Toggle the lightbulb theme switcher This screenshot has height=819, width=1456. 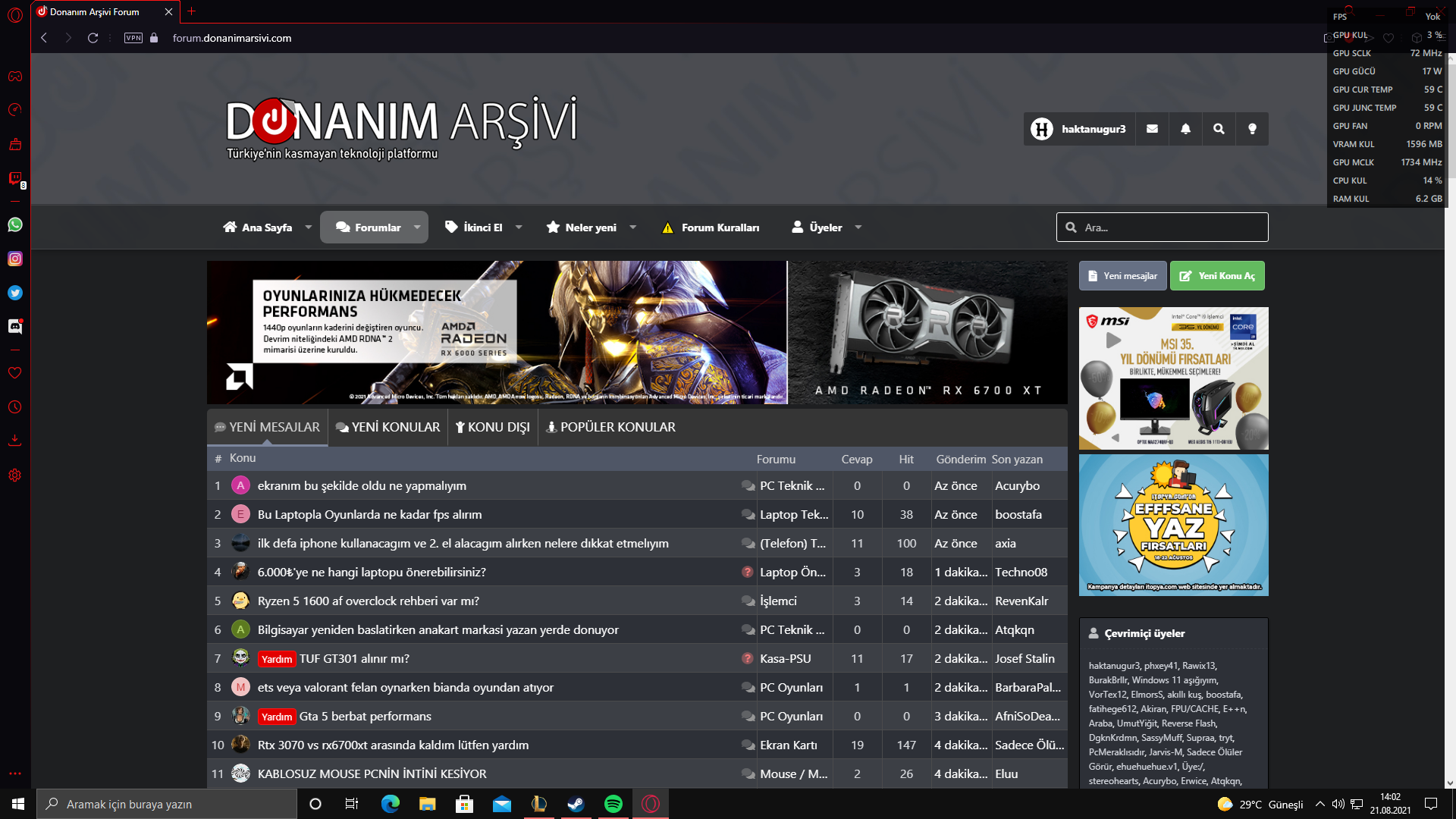[x=1252, y=129]
